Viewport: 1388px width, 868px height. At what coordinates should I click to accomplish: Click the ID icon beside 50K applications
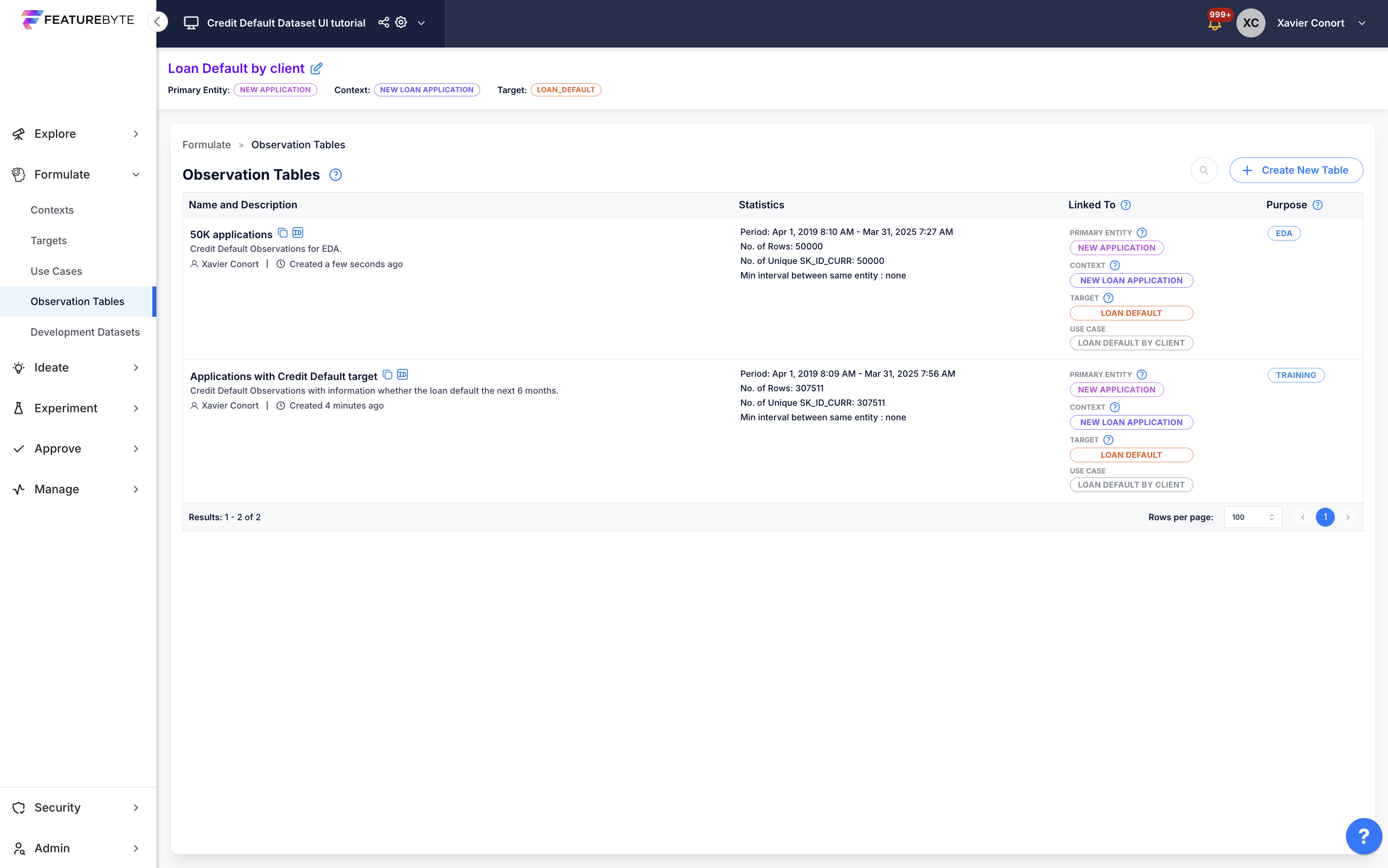pos(297,233)
